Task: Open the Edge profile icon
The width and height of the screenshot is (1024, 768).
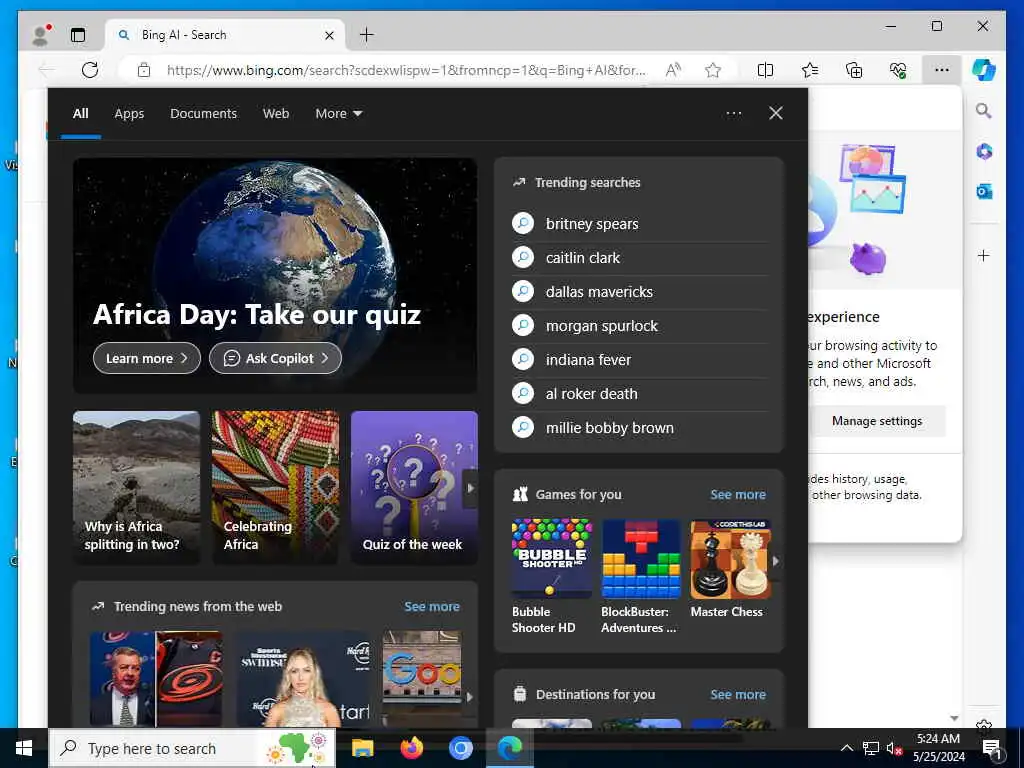Action: (x=40, y=35)
